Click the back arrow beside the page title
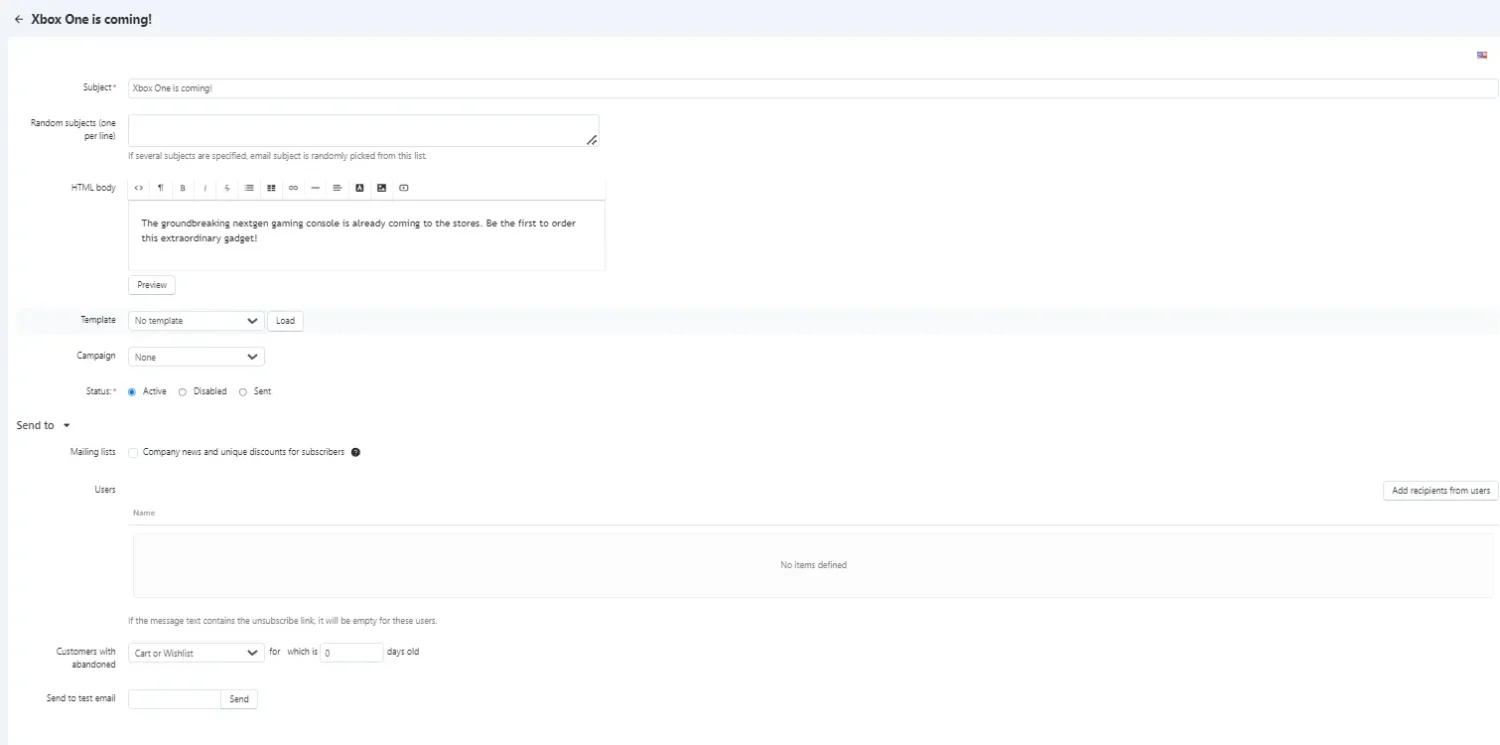The width and height of the screenshot is (1500, 745). (x=19, y=19)
